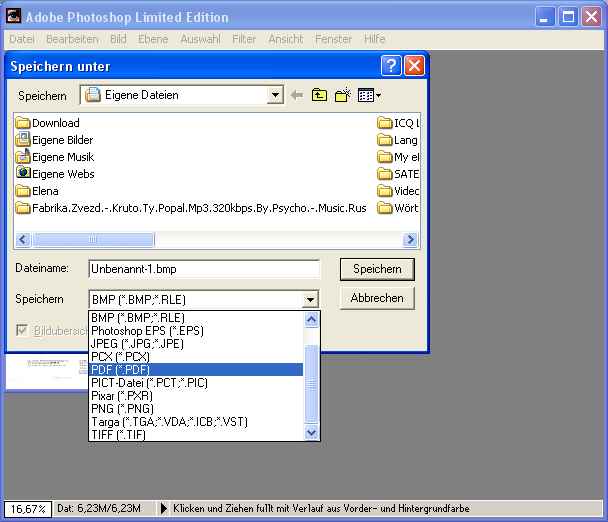Open the Ansicht menu
The height and width of the screenshot is (522, 608).
(x=286, y=39)
